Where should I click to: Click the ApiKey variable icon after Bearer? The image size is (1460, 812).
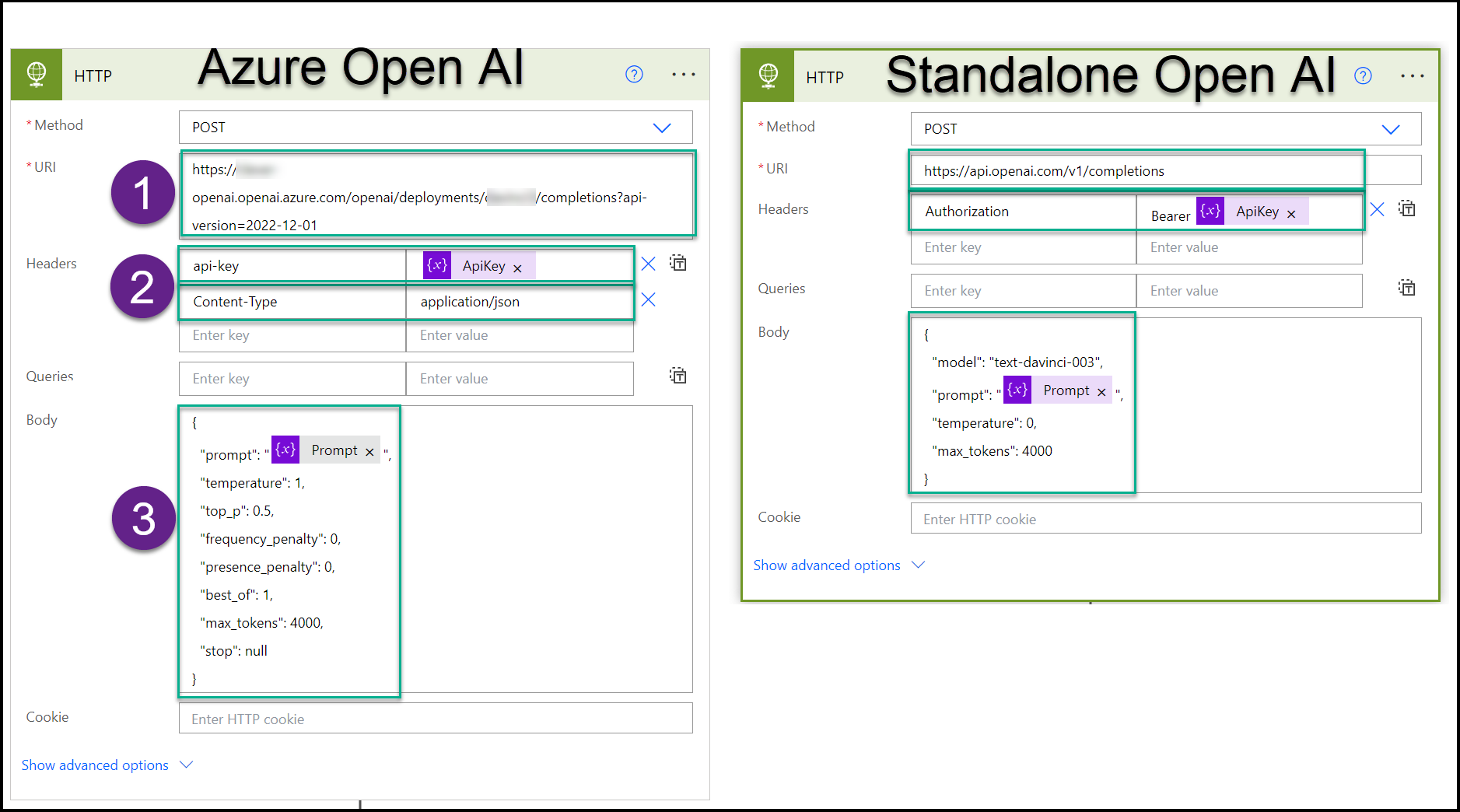coord(1210,211)
